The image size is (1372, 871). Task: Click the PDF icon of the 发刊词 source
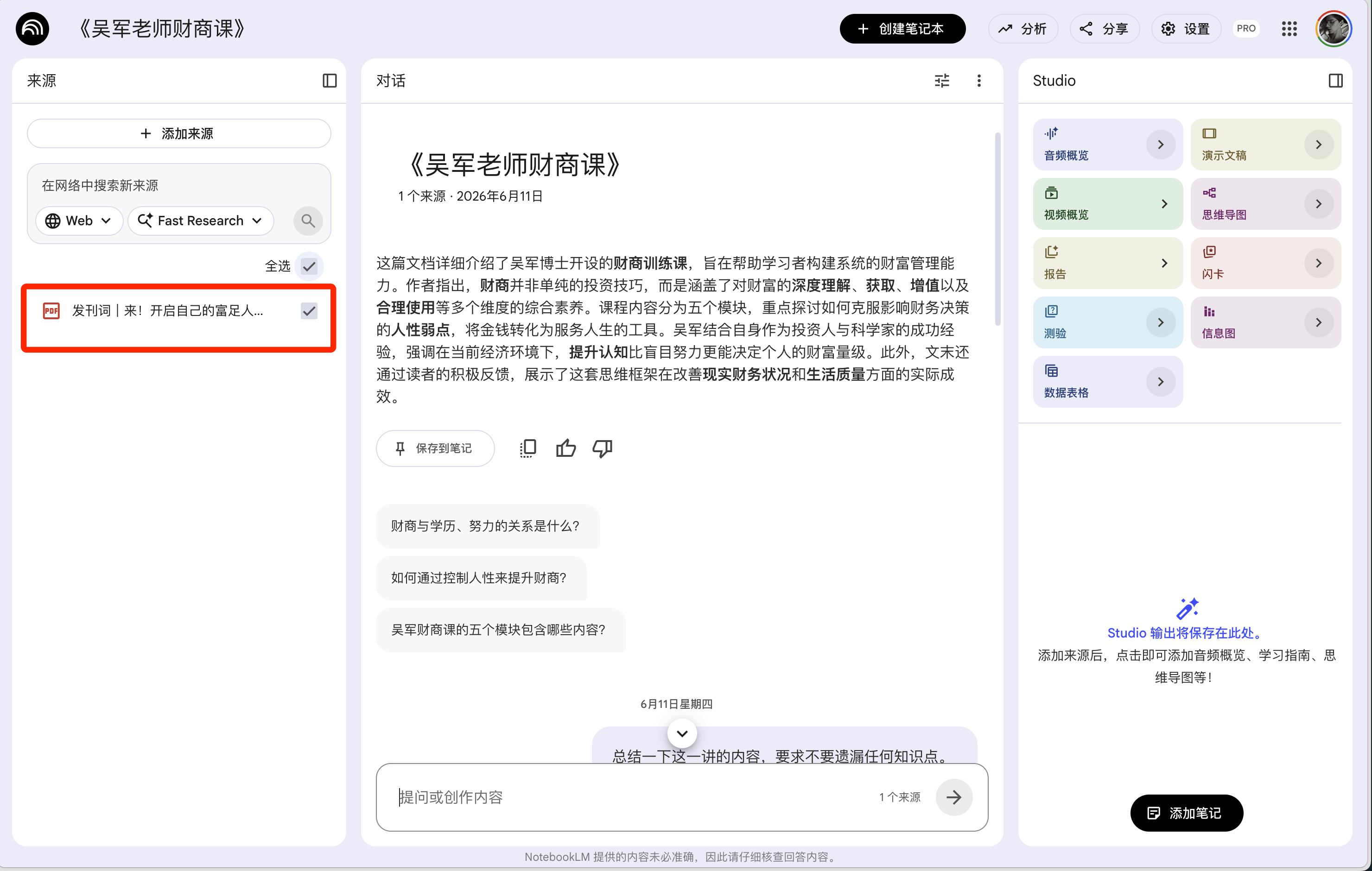[51, 310]
